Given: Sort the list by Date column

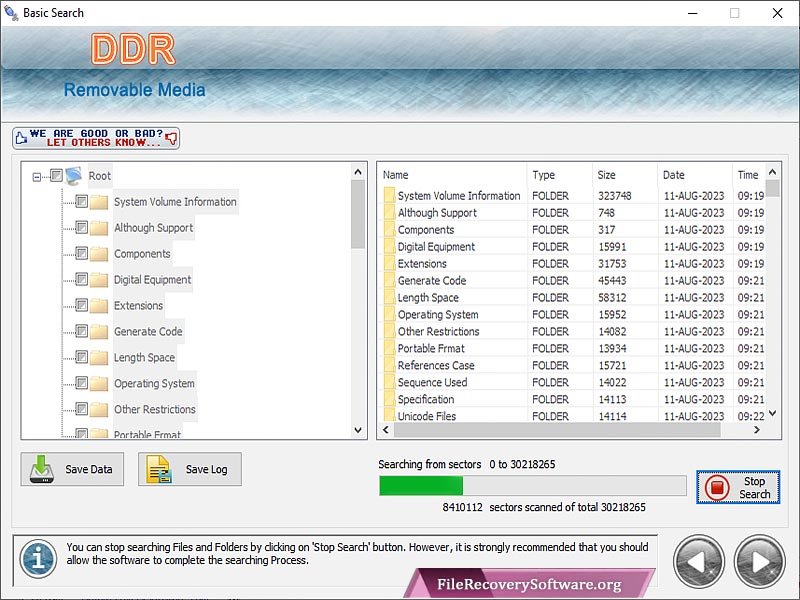Looking at the screenshot, I should coord(695,175).
